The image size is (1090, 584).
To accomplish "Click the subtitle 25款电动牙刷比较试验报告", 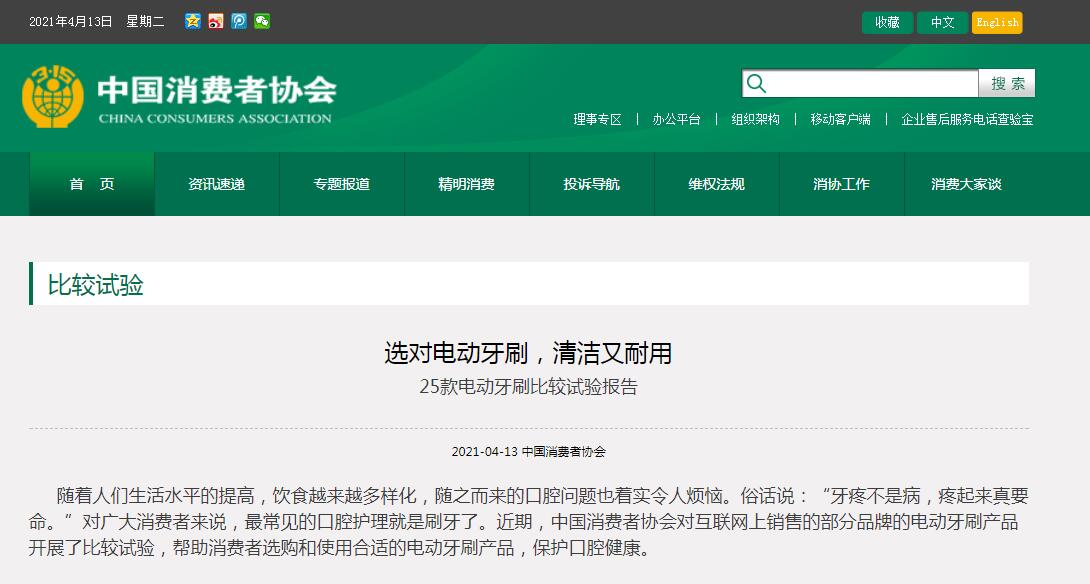I will 528,387.
